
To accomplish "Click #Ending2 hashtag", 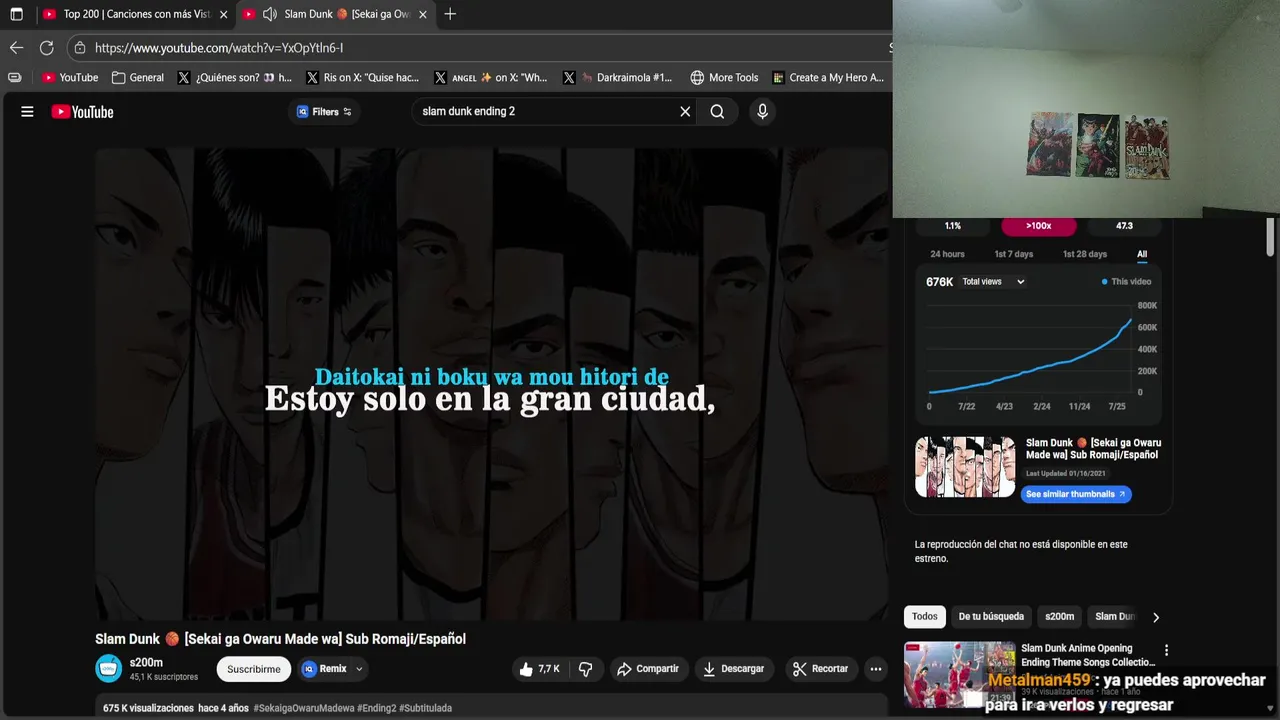I will click(x=377, y=708).
